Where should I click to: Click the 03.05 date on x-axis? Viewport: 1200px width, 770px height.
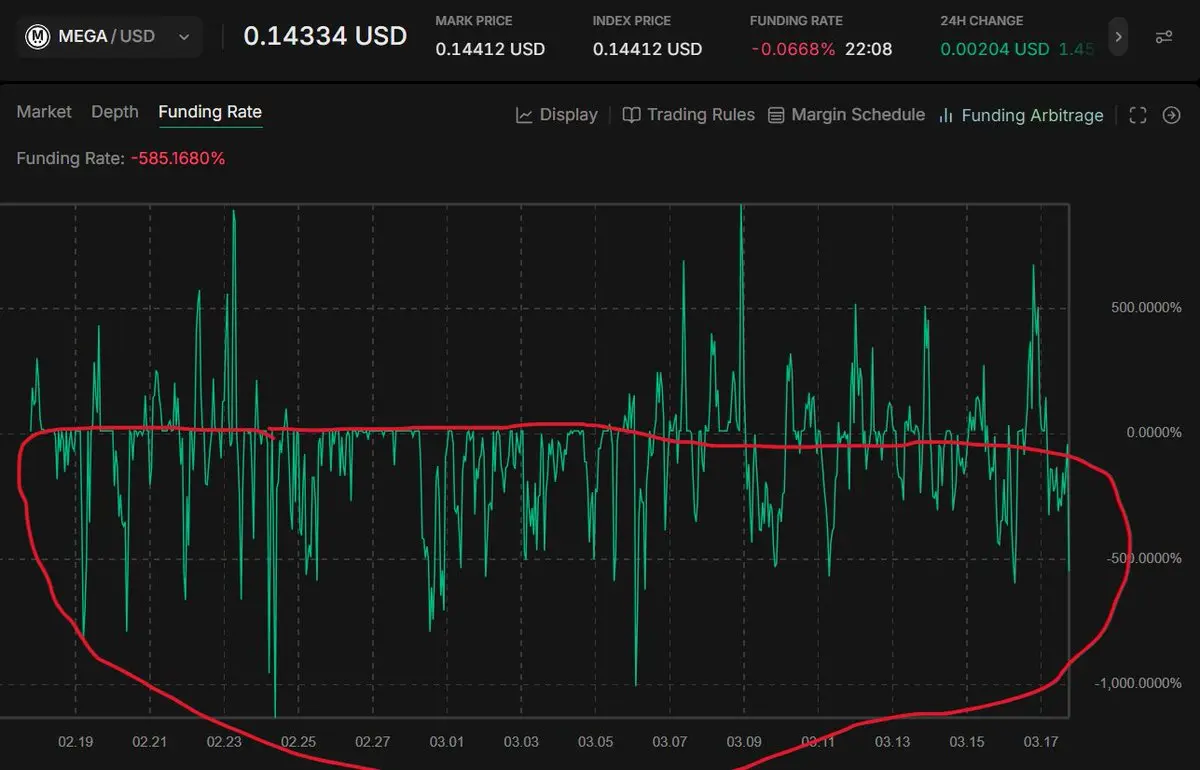(595, 742)
